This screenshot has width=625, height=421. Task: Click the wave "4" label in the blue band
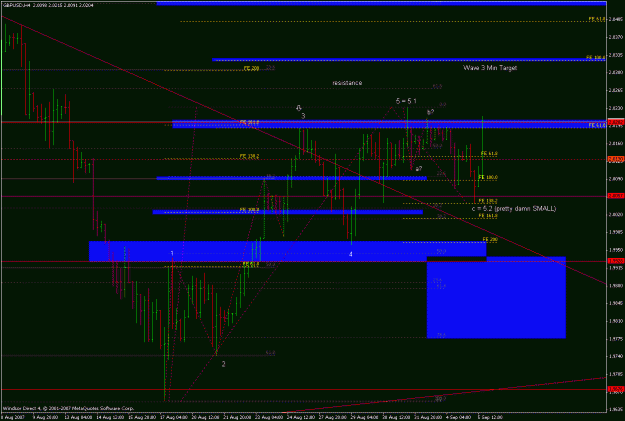click(x=351, y=254)
